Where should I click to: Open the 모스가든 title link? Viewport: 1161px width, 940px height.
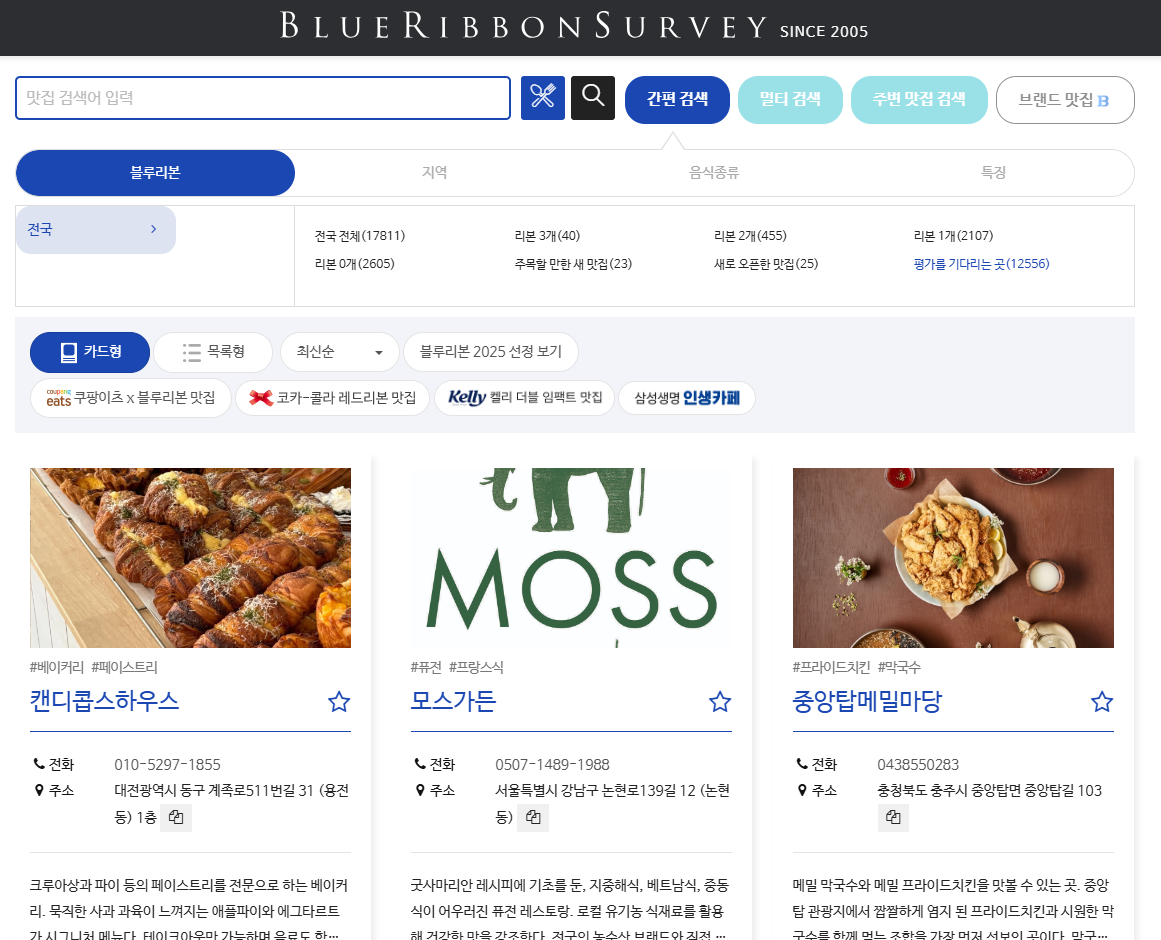point(454,701)
